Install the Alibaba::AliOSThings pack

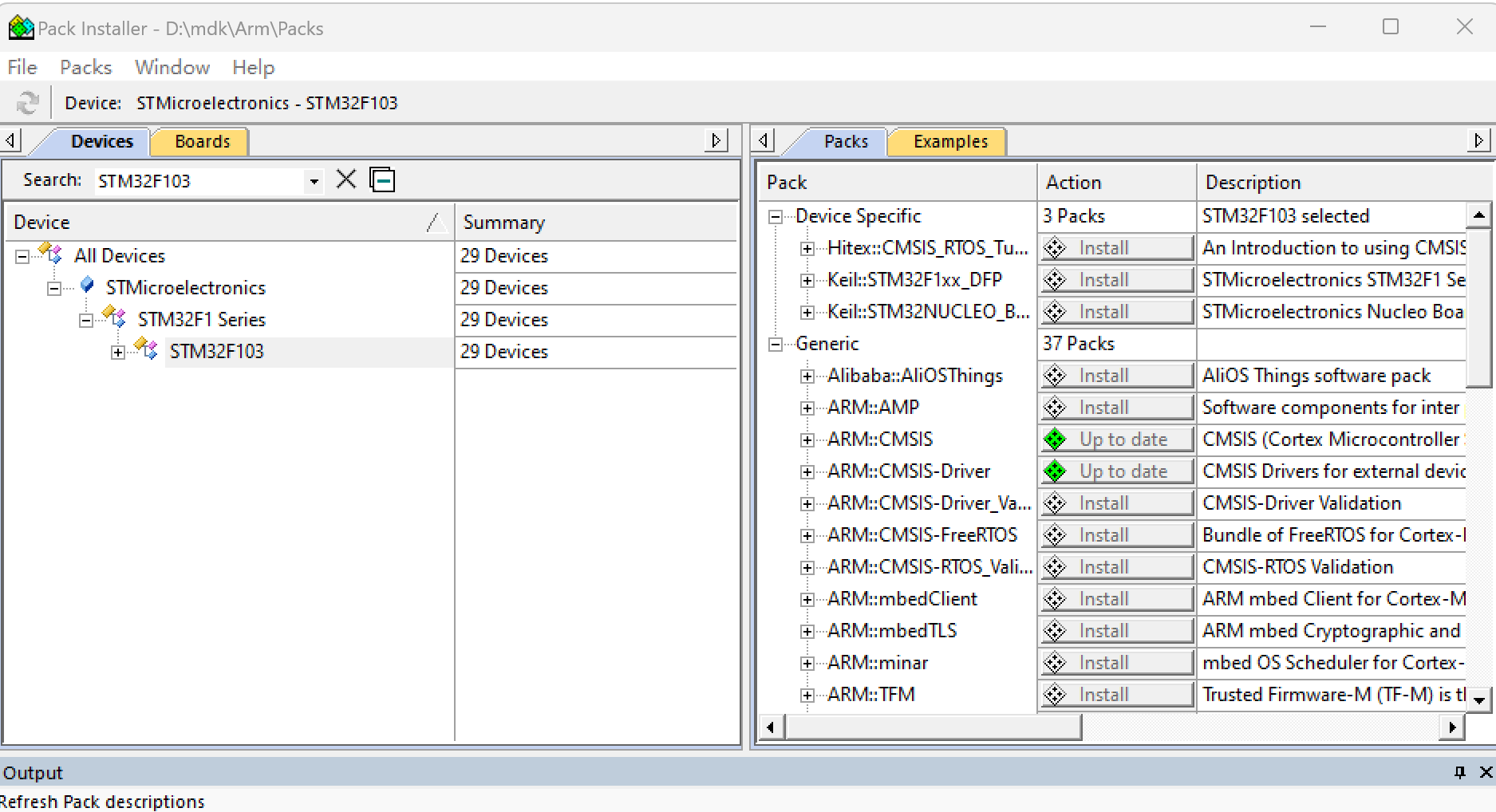1116,376
